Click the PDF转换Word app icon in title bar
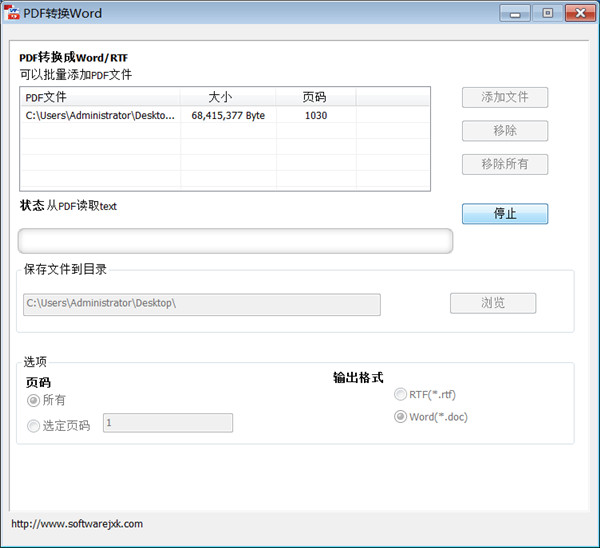600x548 pixels. (x=12, y=13)
